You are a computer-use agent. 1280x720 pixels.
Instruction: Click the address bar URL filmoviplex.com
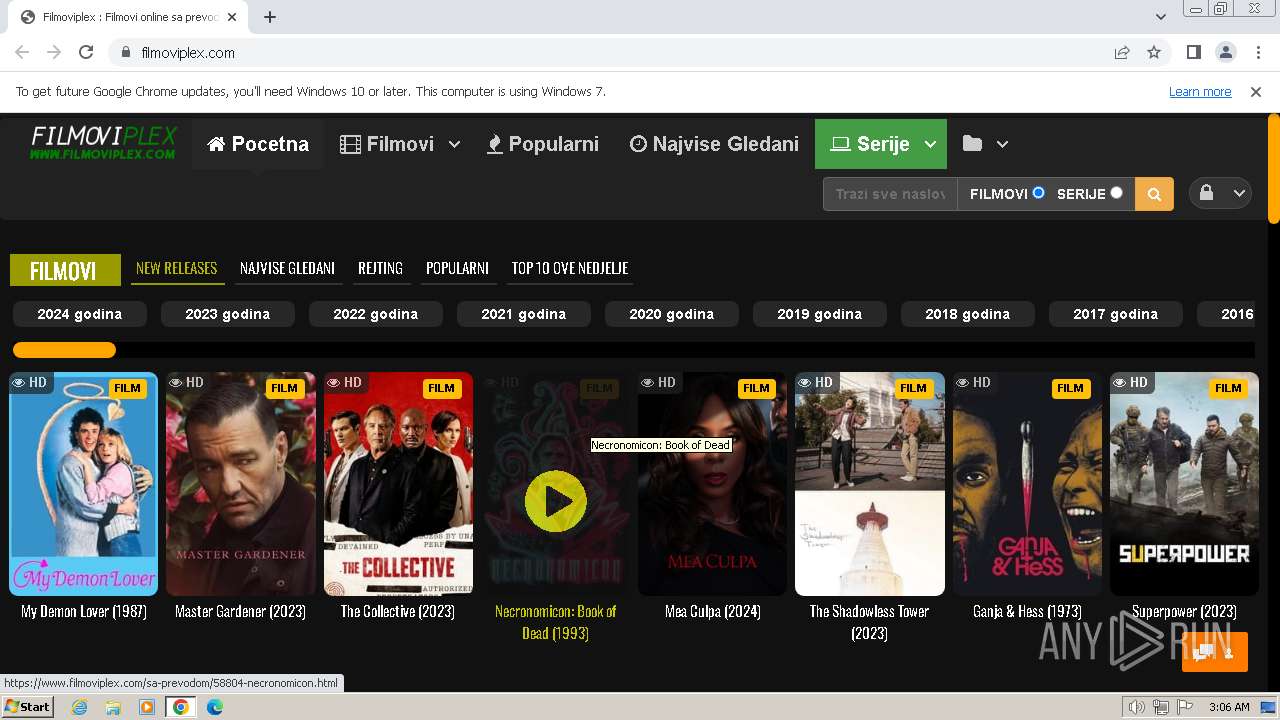point(188,53)
